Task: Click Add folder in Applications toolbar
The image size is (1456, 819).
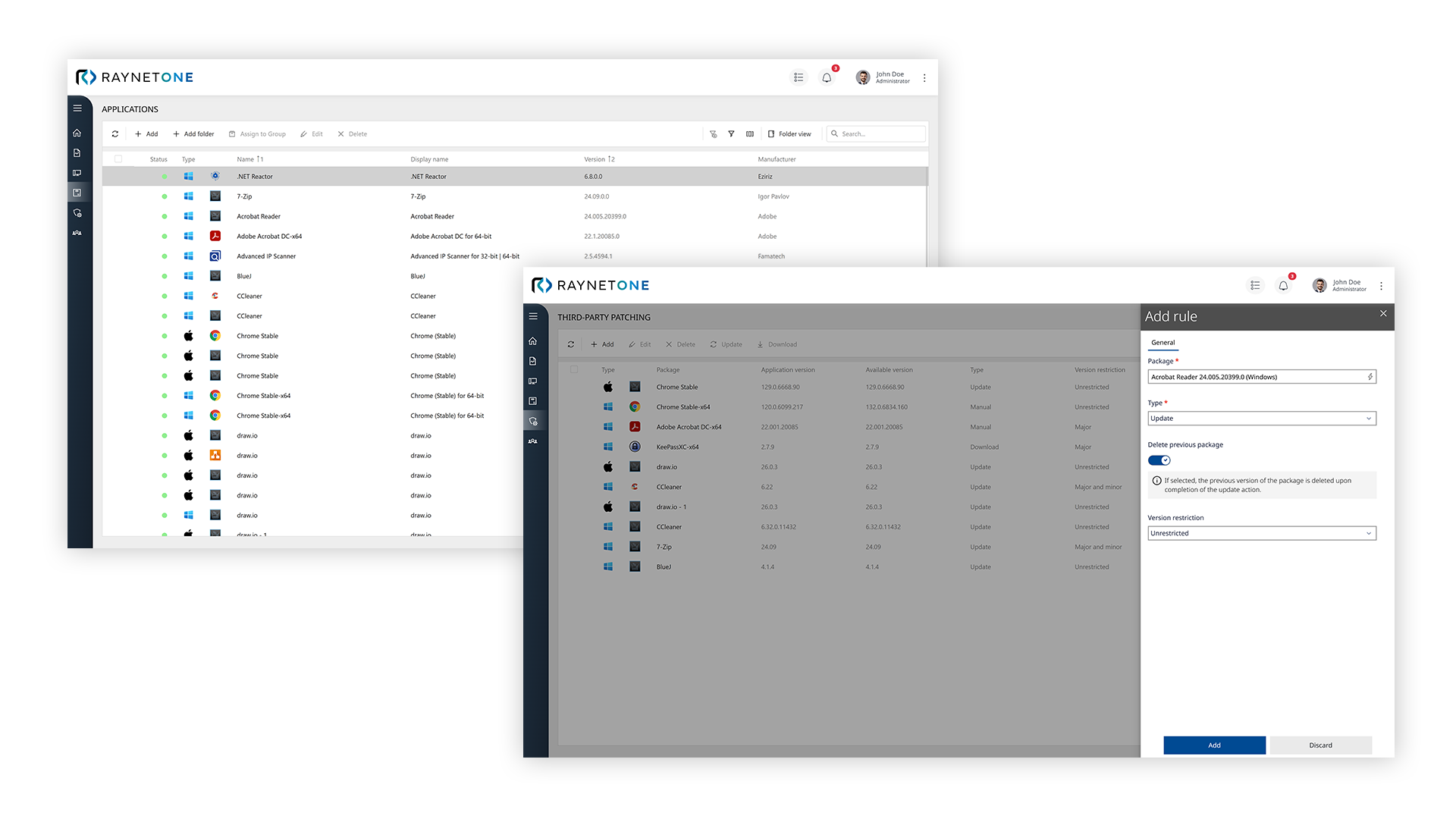Action: pyautogui.click(x=193, y=134)
